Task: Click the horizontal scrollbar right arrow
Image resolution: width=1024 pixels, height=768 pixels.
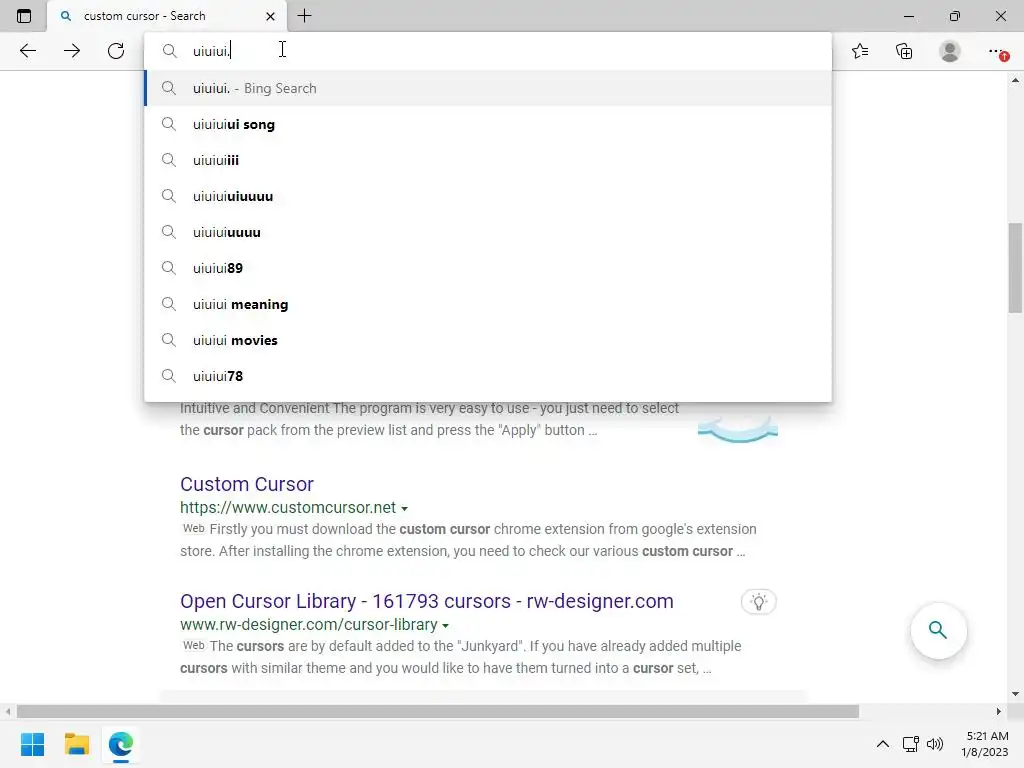Action: point(999,711)
